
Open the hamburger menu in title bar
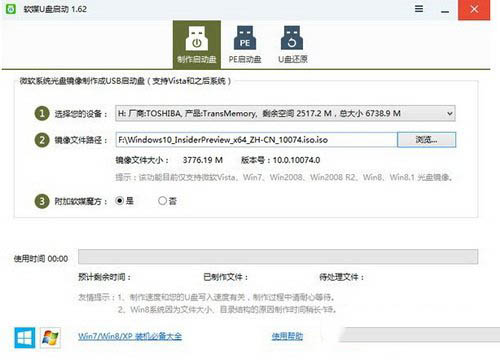(x=419, y=9)
